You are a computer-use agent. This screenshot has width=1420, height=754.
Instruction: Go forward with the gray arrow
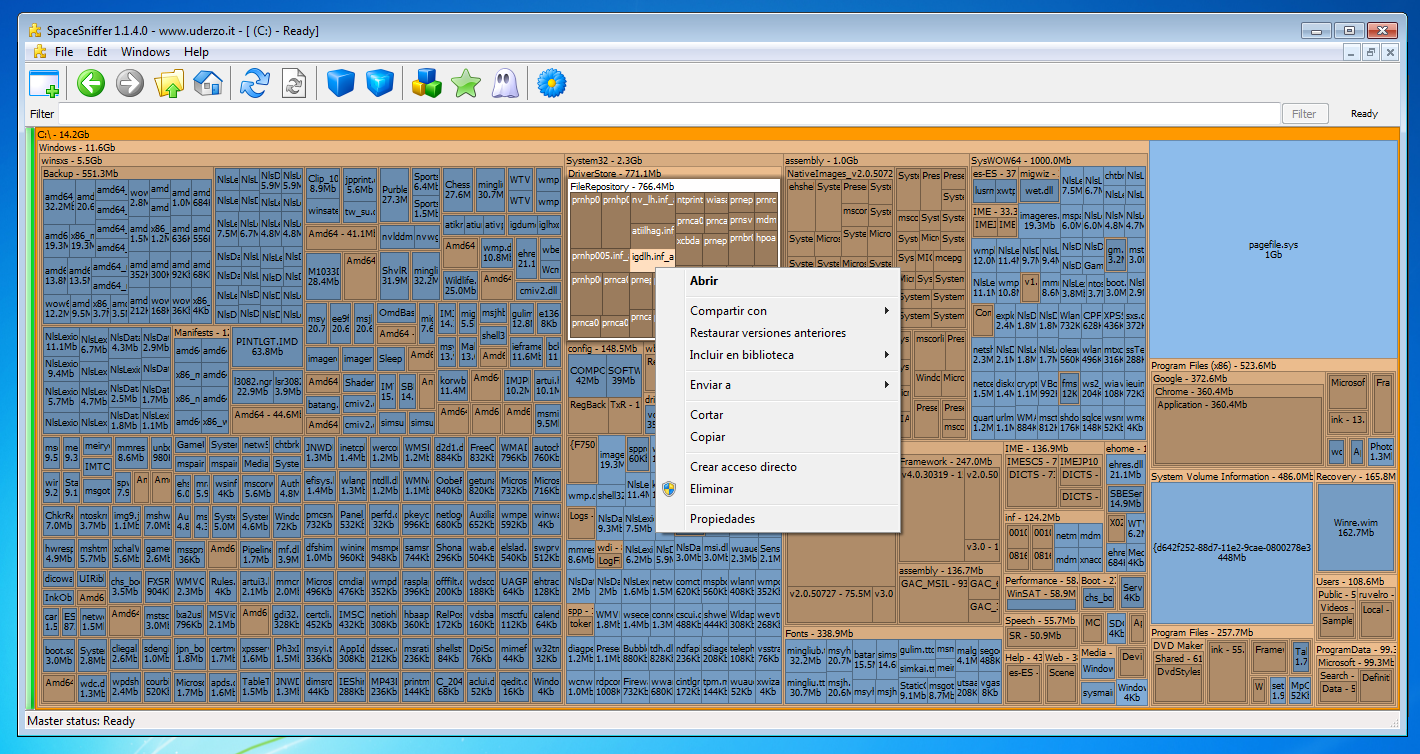pos(130,83)
